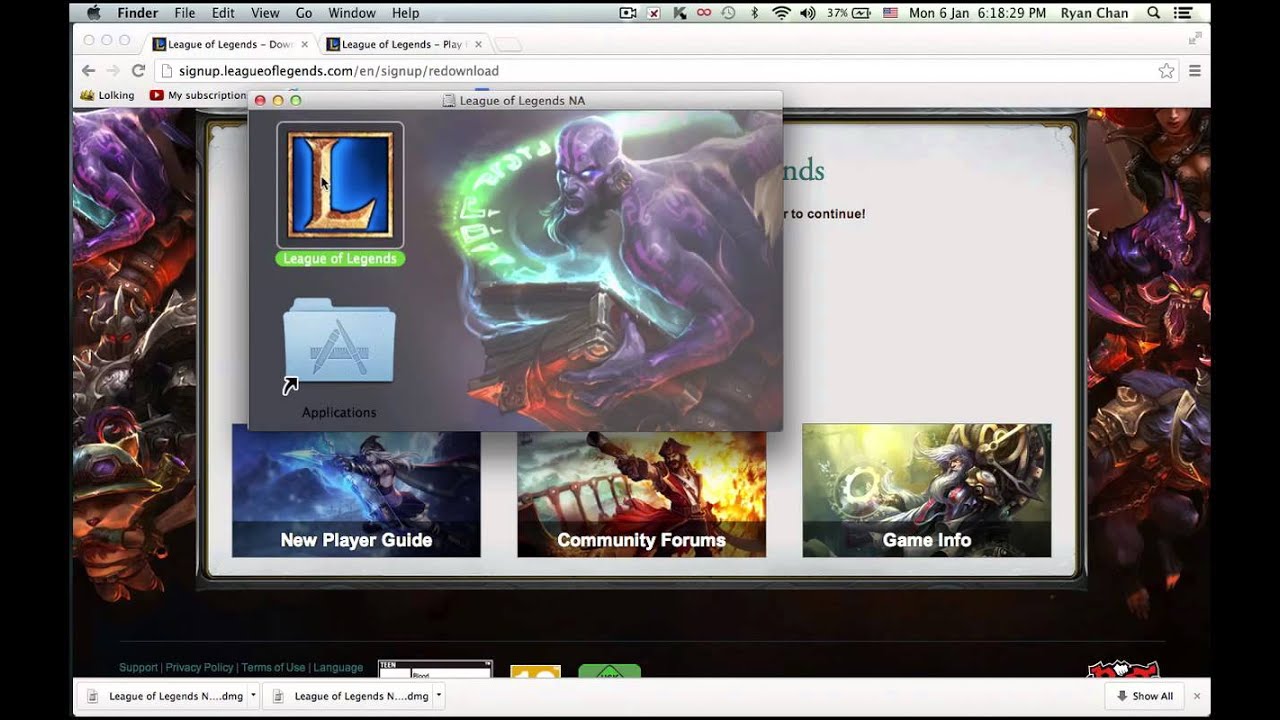The image size is (1280, 720).
Task: Enter Chrome fullscreen via corner arrows
Action: (x=1194, y=38)
